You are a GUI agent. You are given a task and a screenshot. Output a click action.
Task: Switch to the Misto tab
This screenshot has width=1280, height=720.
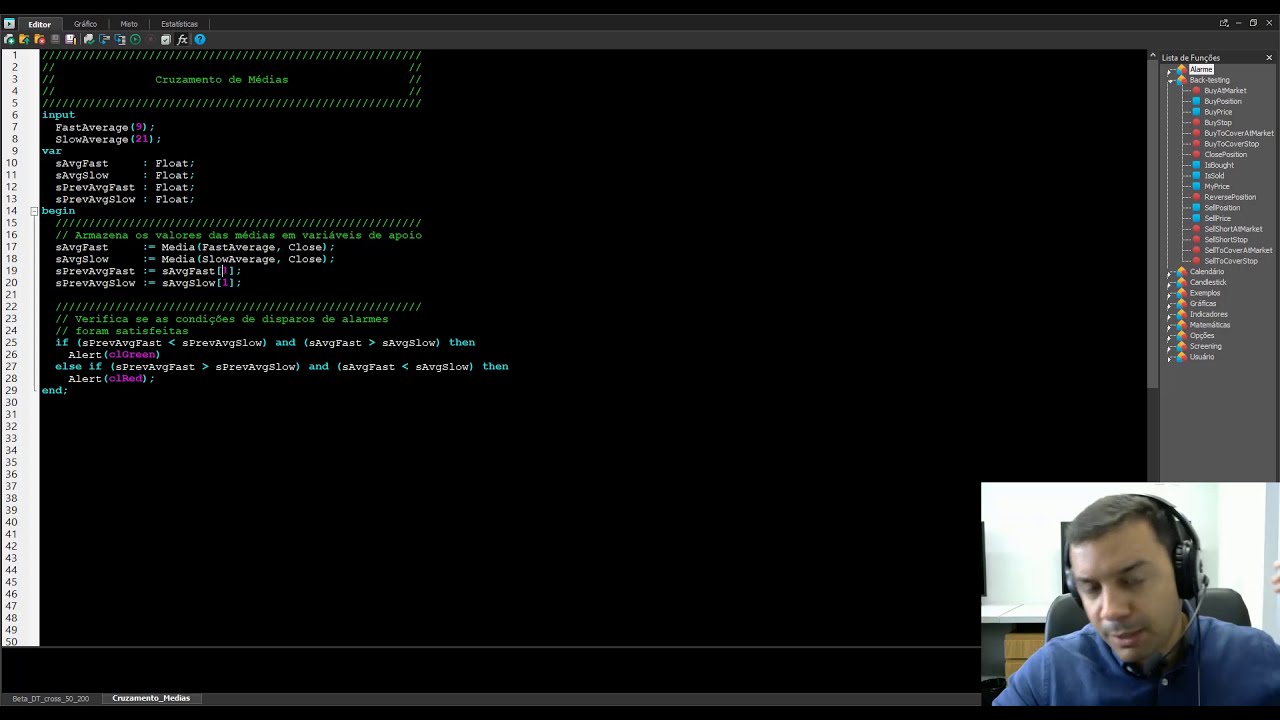(129, 23)
